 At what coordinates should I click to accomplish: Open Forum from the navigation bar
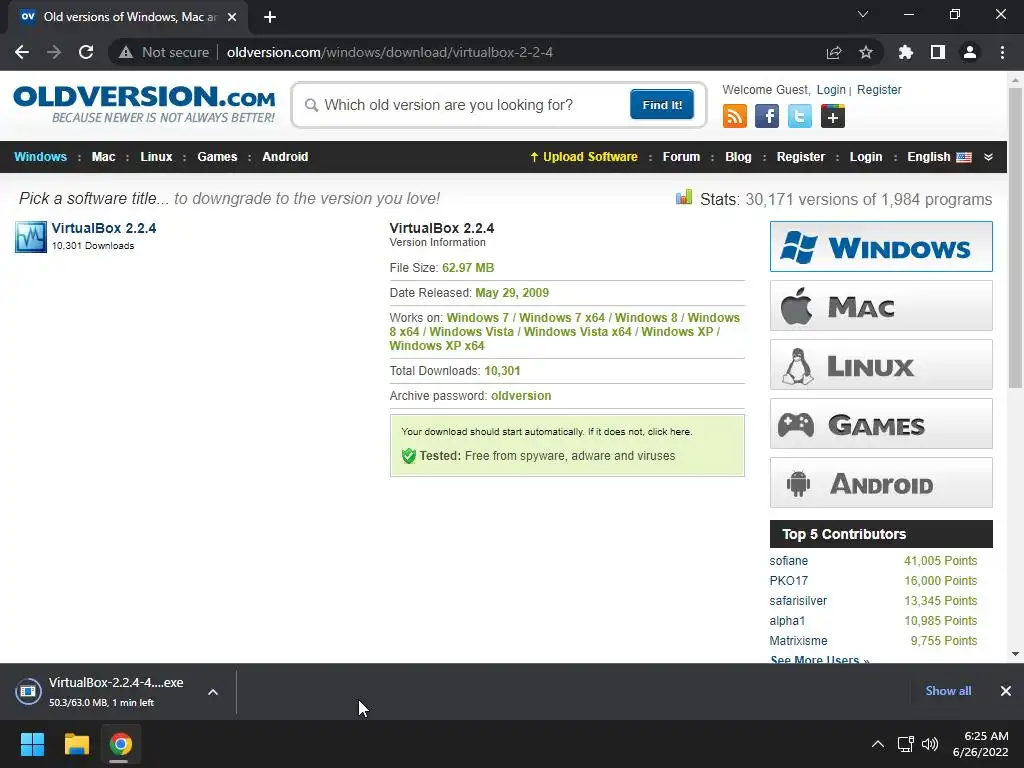(x=681, y=157)
